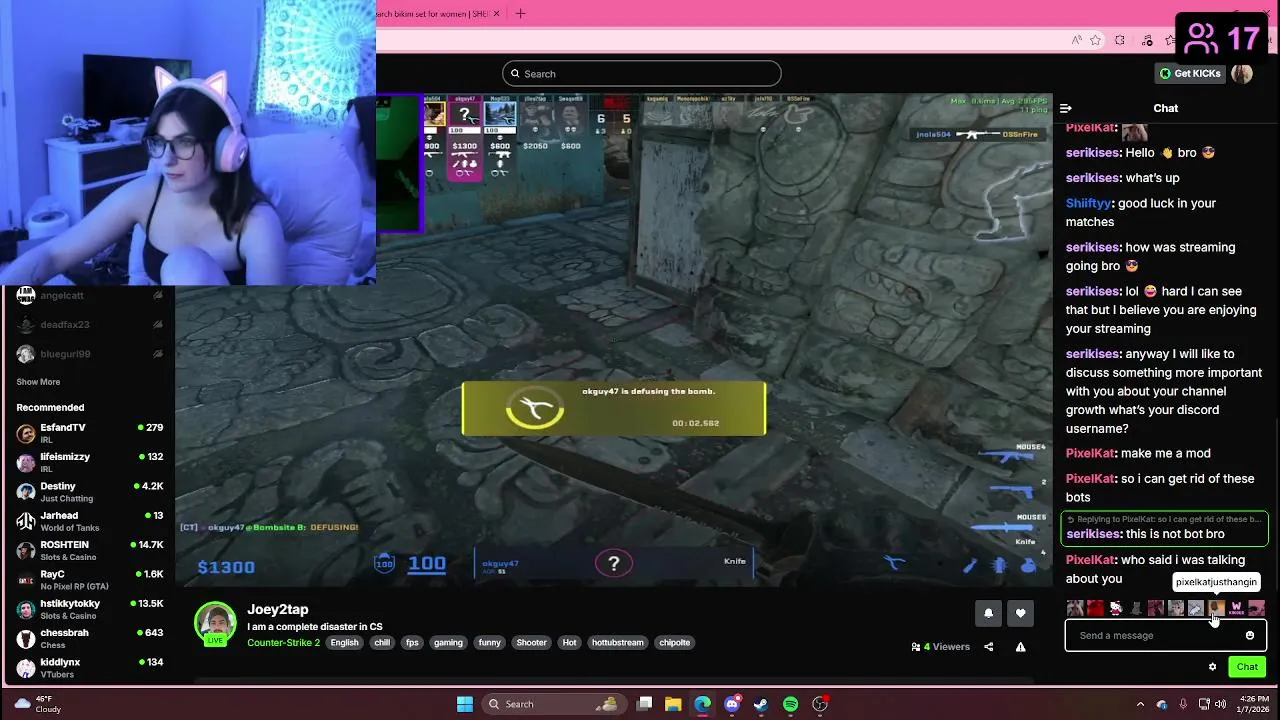Open Windows Start menu
1280x720 pixels.
pos(465,704)
